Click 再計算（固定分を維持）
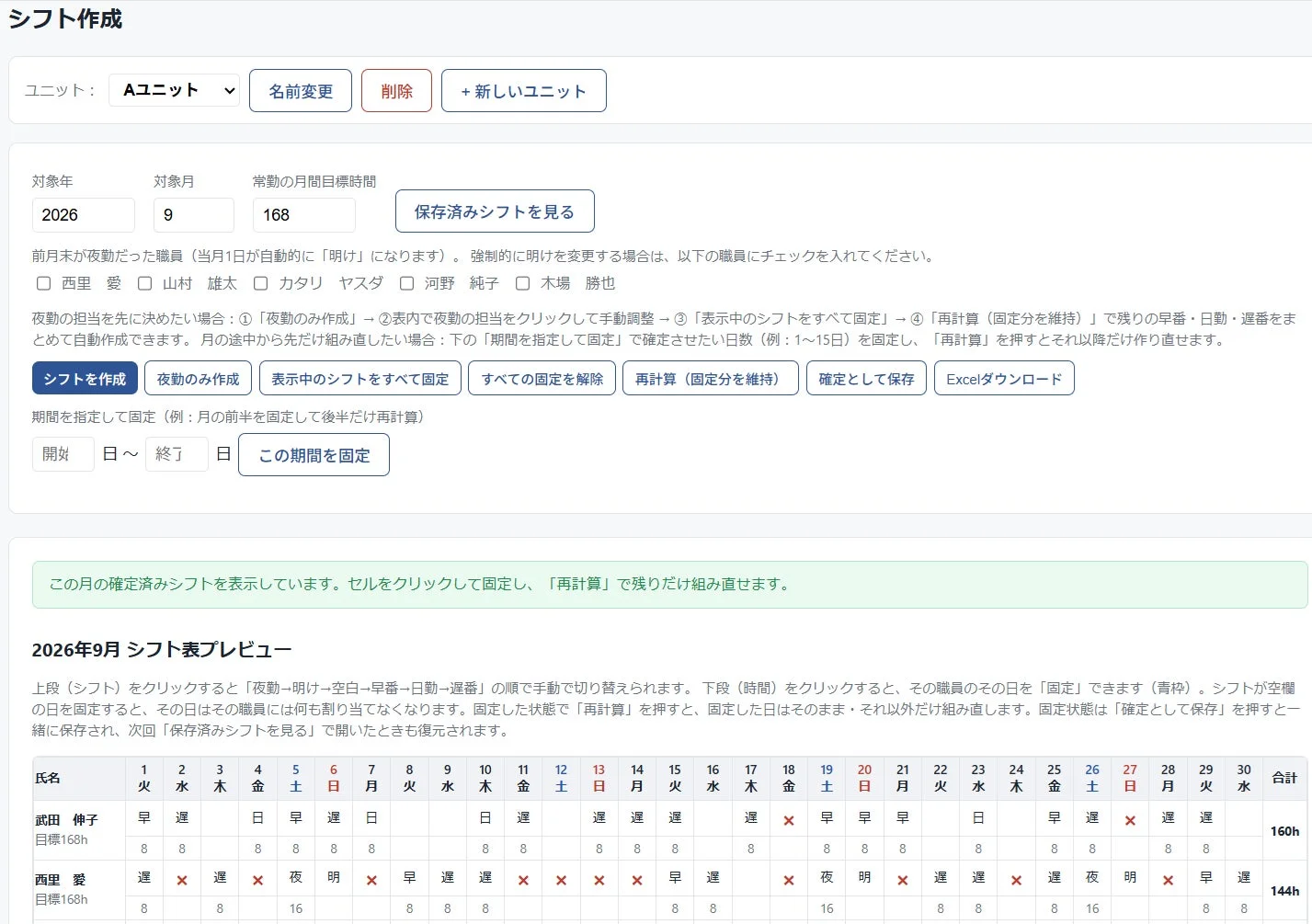Viewport: 1312px width, 924px height. pyautogui.click(x=711, y=379)
